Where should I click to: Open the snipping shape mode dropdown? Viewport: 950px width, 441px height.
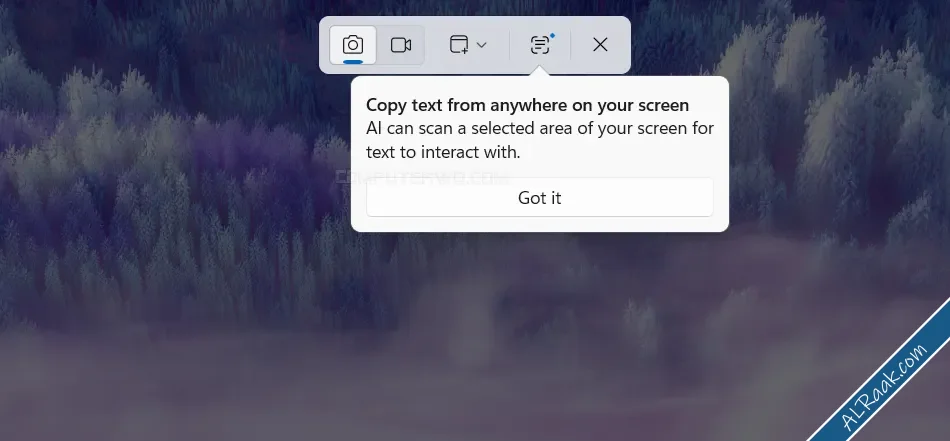(x=468, y=45)
